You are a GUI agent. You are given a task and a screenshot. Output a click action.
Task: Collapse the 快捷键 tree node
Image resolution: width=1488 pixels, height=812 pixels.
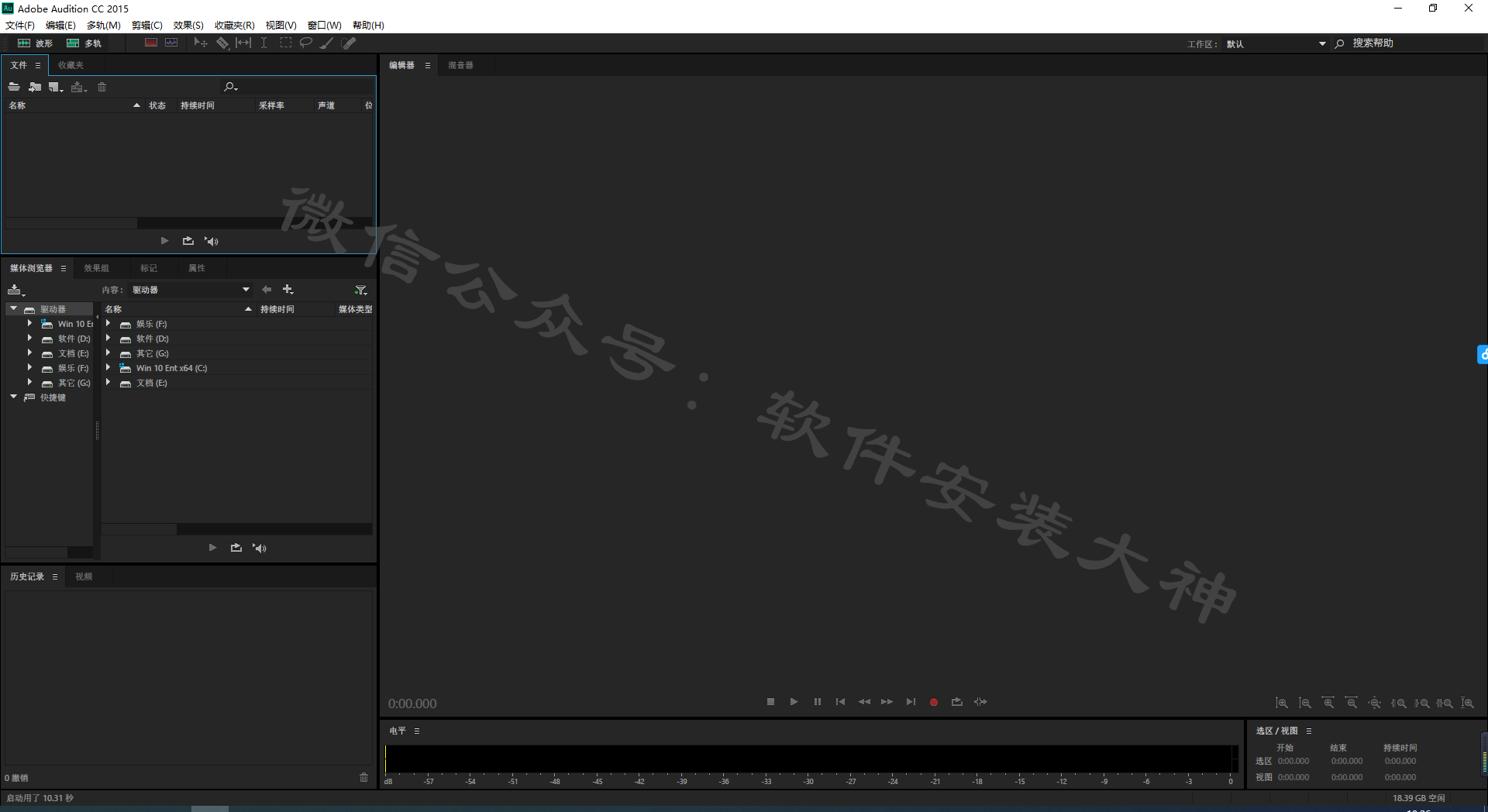coord(13,397)
